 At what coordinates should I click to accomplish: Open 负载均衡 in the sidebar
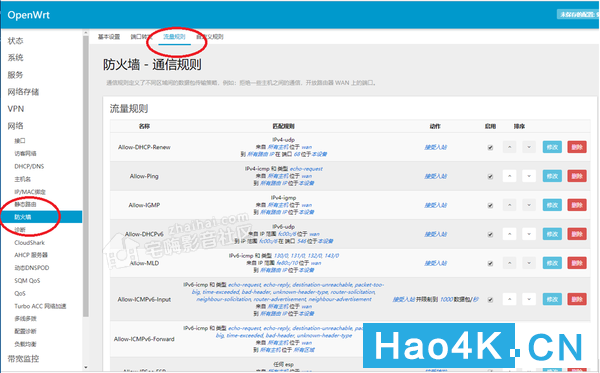25,344
